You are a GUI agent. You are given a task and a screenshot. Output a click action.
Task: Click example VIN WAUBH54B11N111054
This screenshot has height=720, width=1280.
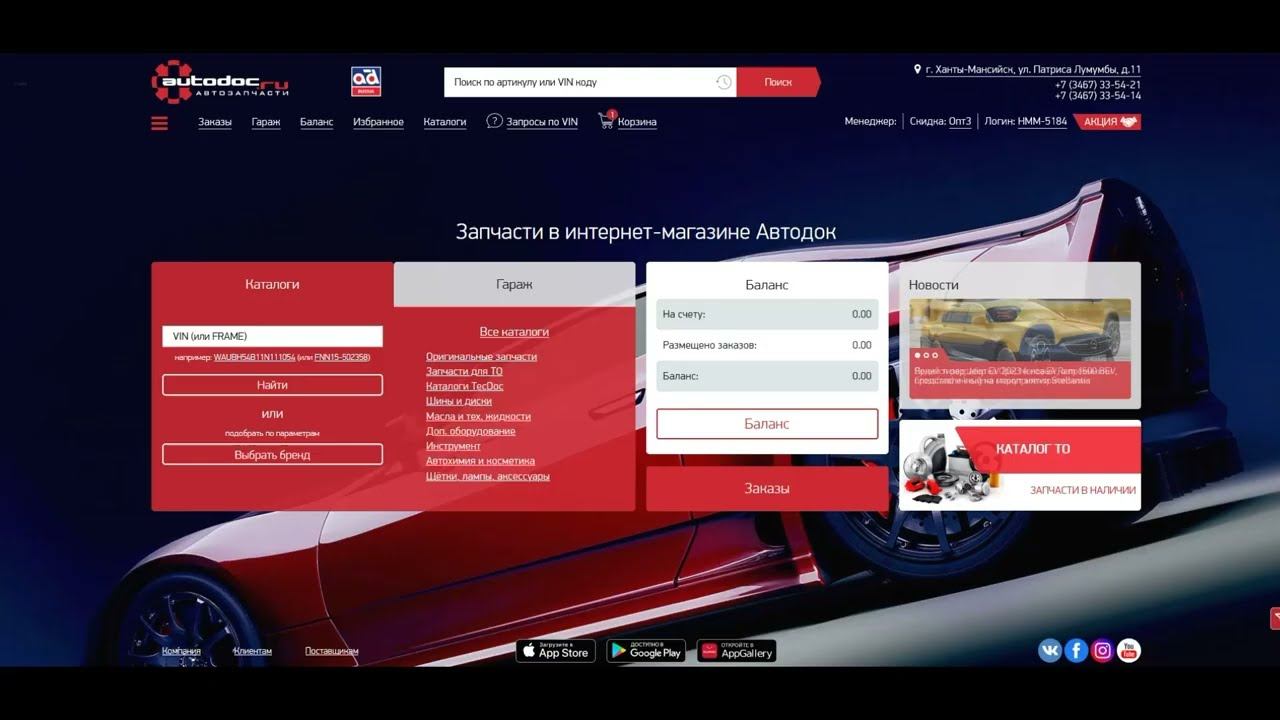point(254,358)
